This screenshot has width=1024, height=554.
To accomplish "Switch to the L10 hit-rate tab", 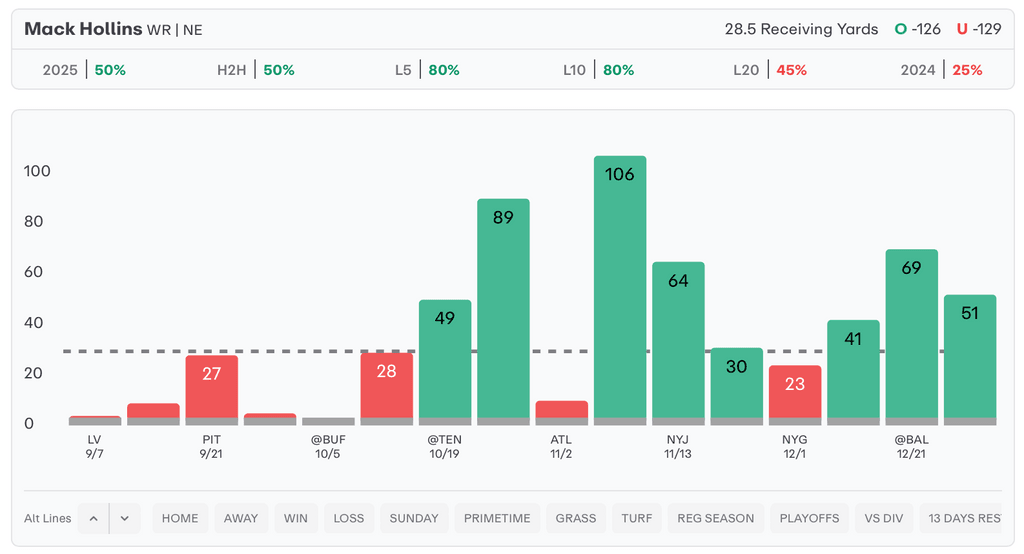I will tap(598, 70).
